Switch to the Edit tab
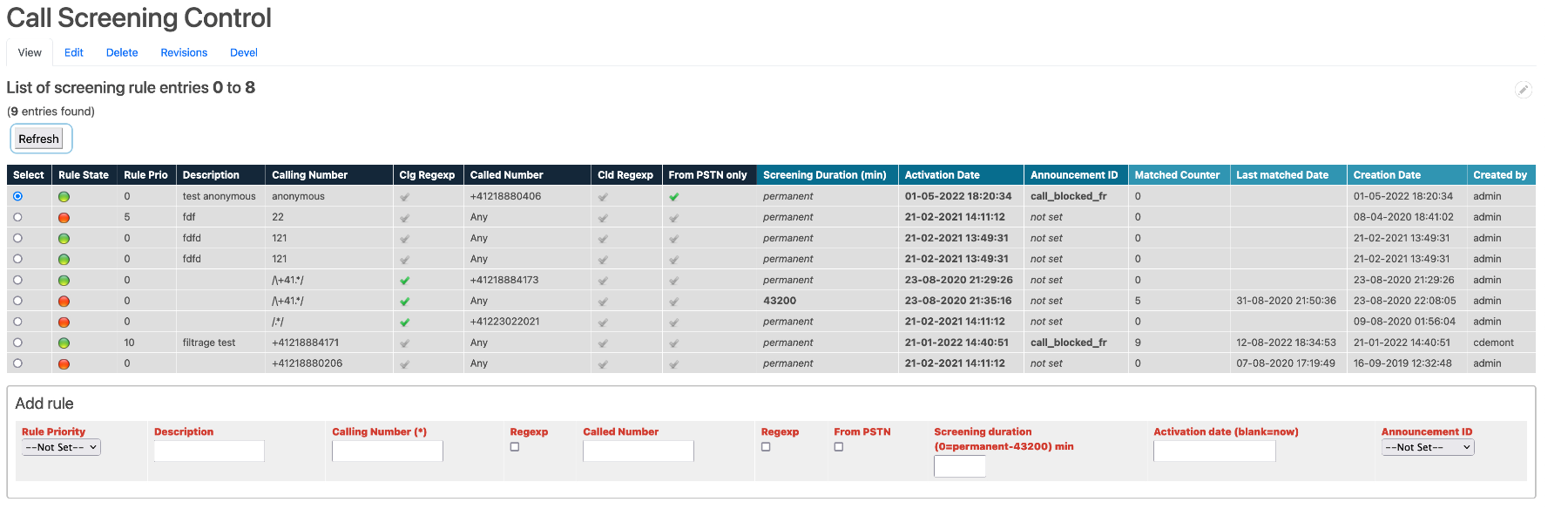Image resolution: width=1568 pixels, height=509 pixels. coord(74,52)
